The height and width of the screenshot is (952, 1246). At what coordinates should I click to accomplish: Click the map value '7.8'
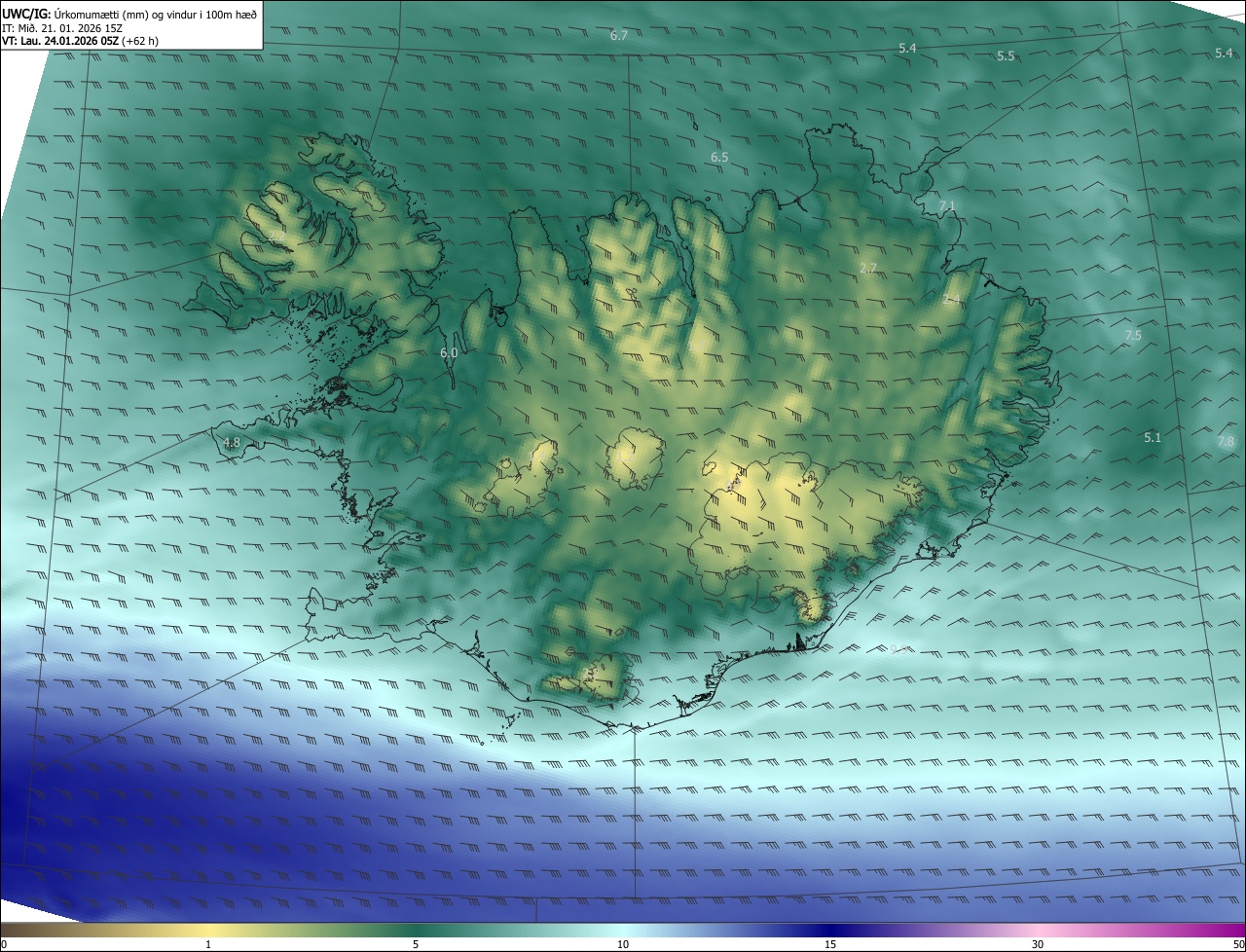pos(1226,442)
